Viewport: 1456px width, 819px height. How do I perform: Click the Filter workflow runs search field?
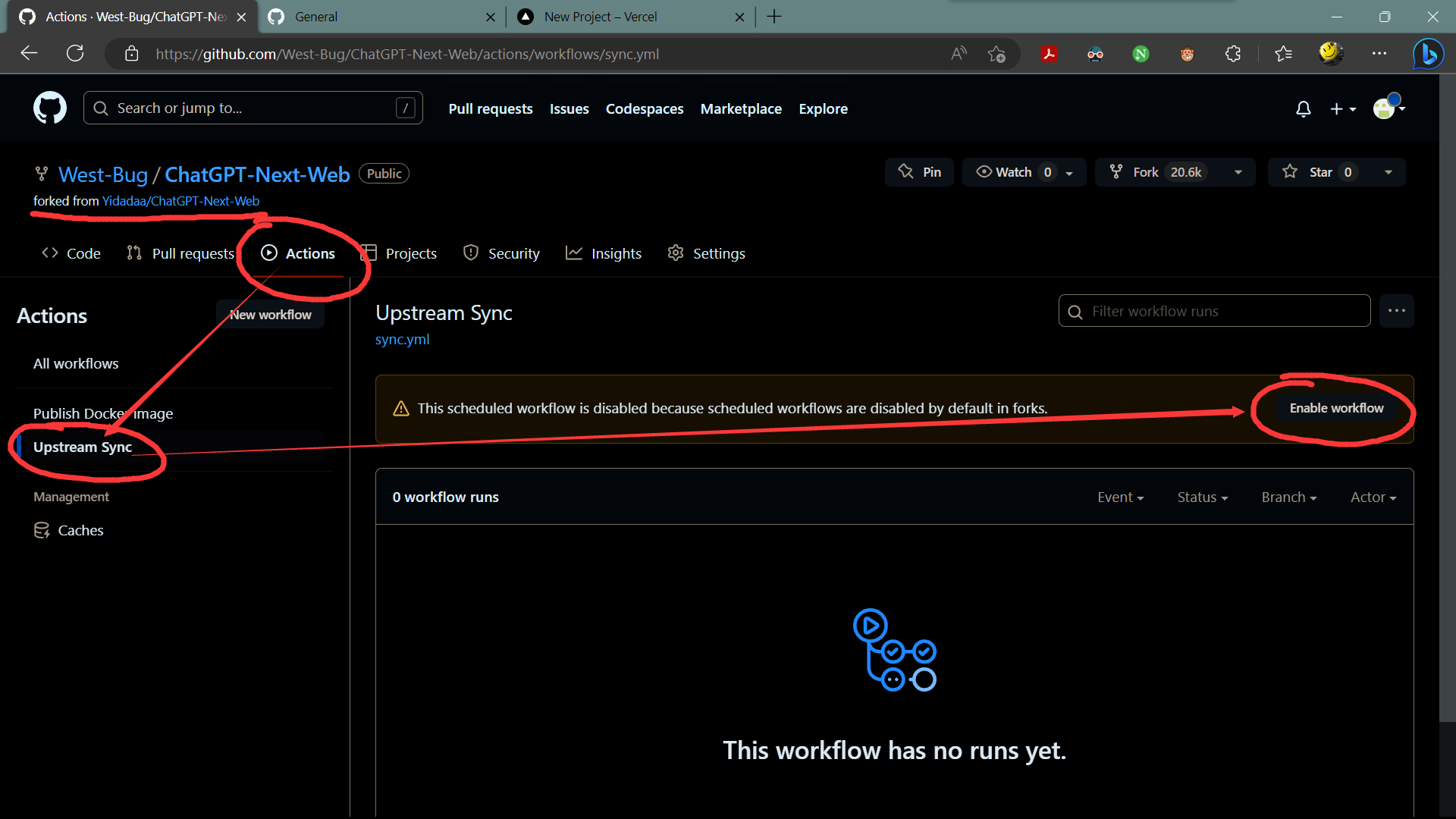(x=1215, y=311)
